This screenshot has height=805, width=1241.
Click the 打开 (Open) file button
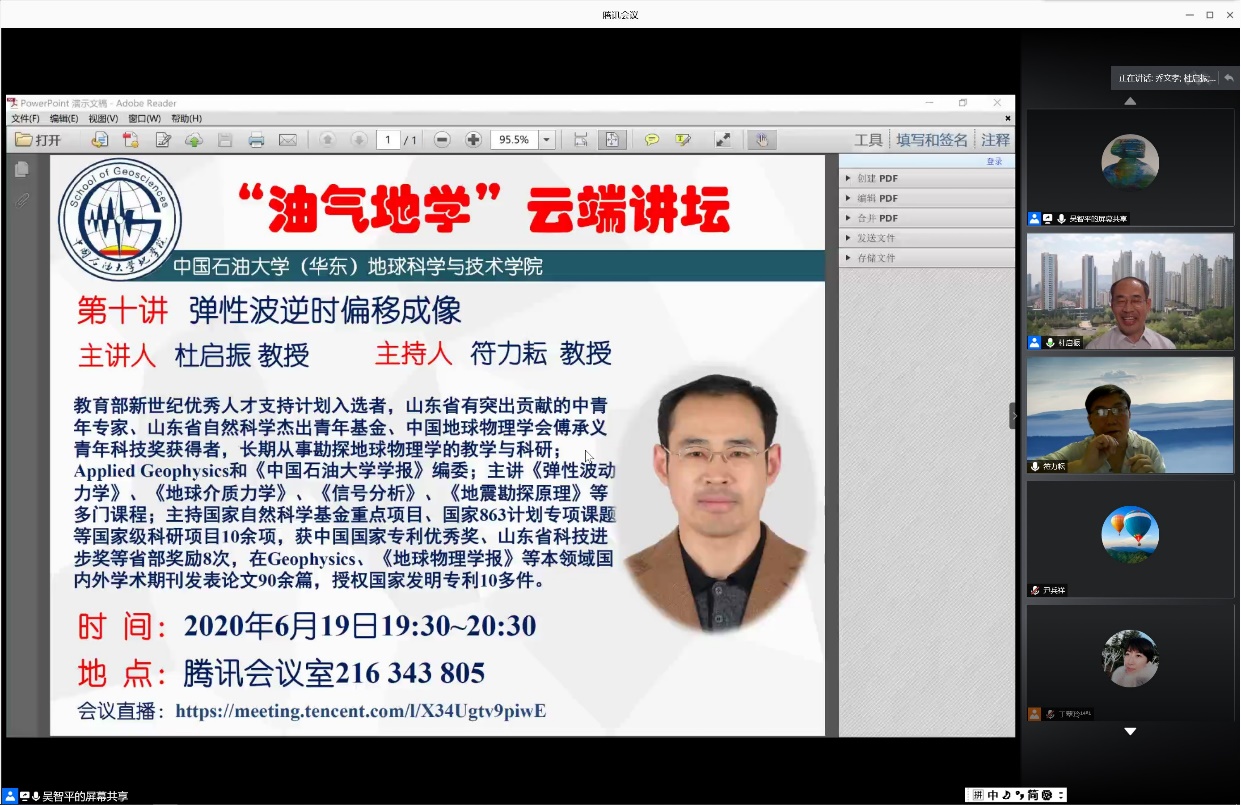tap(39, 140)
